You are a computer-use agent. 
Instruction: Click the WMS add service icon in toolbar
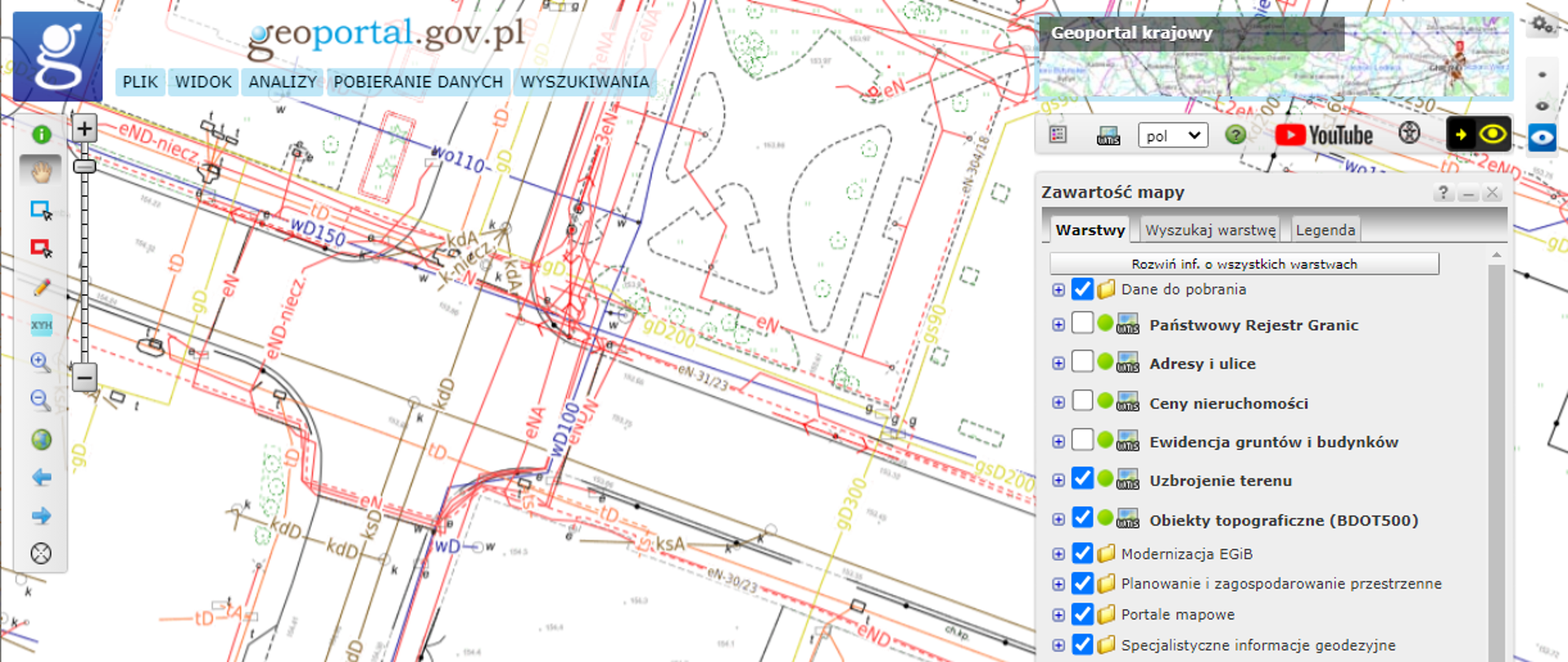point(1108,136)
